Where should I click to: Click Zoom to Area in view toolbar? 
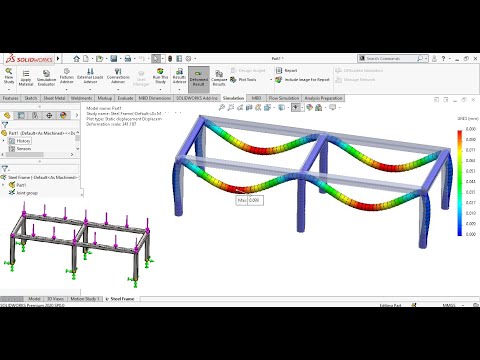(x=231, y=107)
